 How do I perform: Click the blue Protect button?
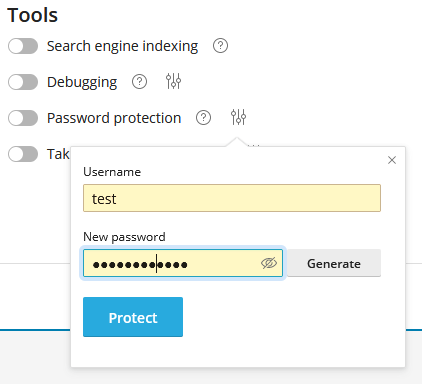tap(133, 317)
